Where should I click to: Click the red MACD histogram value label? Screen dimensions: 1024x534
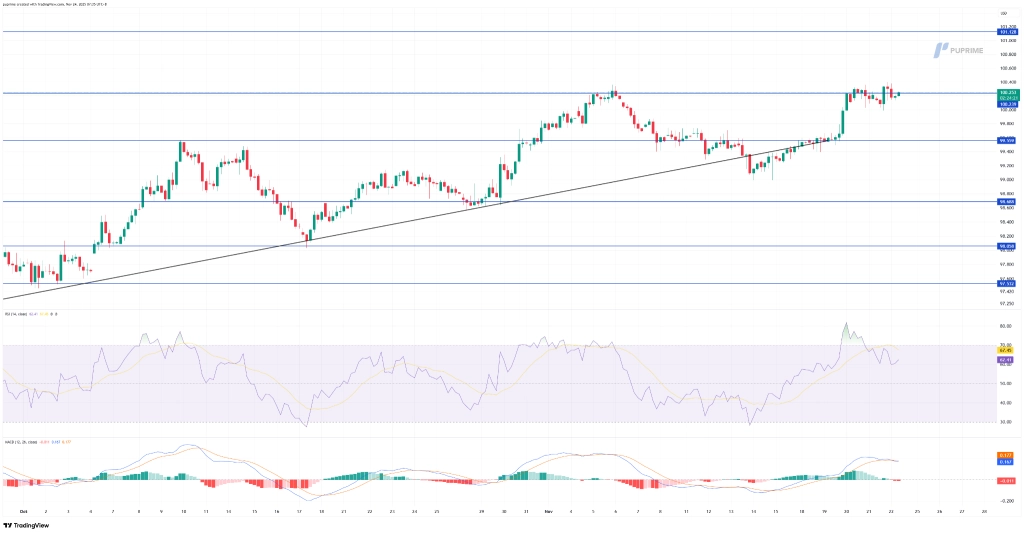pyautogui.click(x=1007, y=480)
